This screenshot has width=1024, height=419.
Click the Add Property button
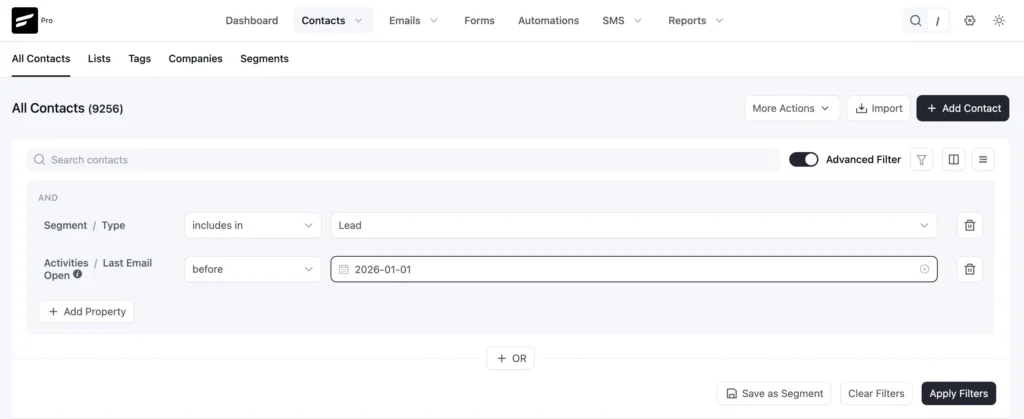[86, 311]
